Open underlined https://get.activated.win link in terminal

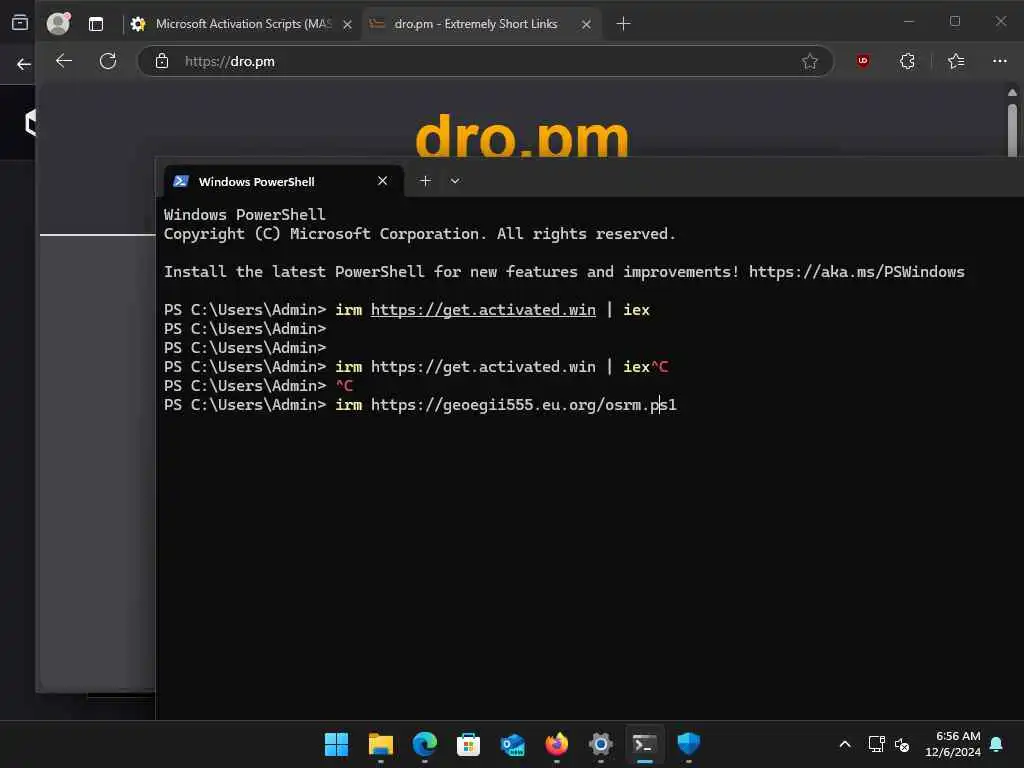pos(483,310)
